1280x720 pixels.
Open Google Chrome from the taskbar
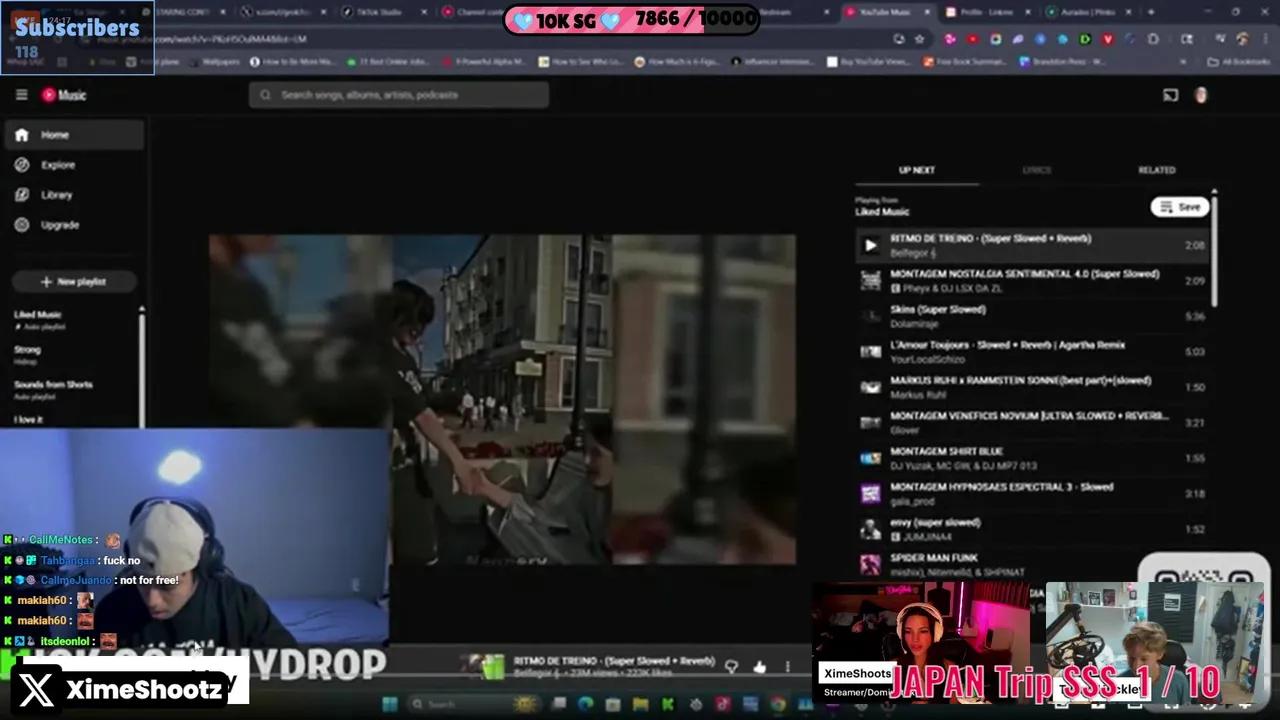(777, 704)
